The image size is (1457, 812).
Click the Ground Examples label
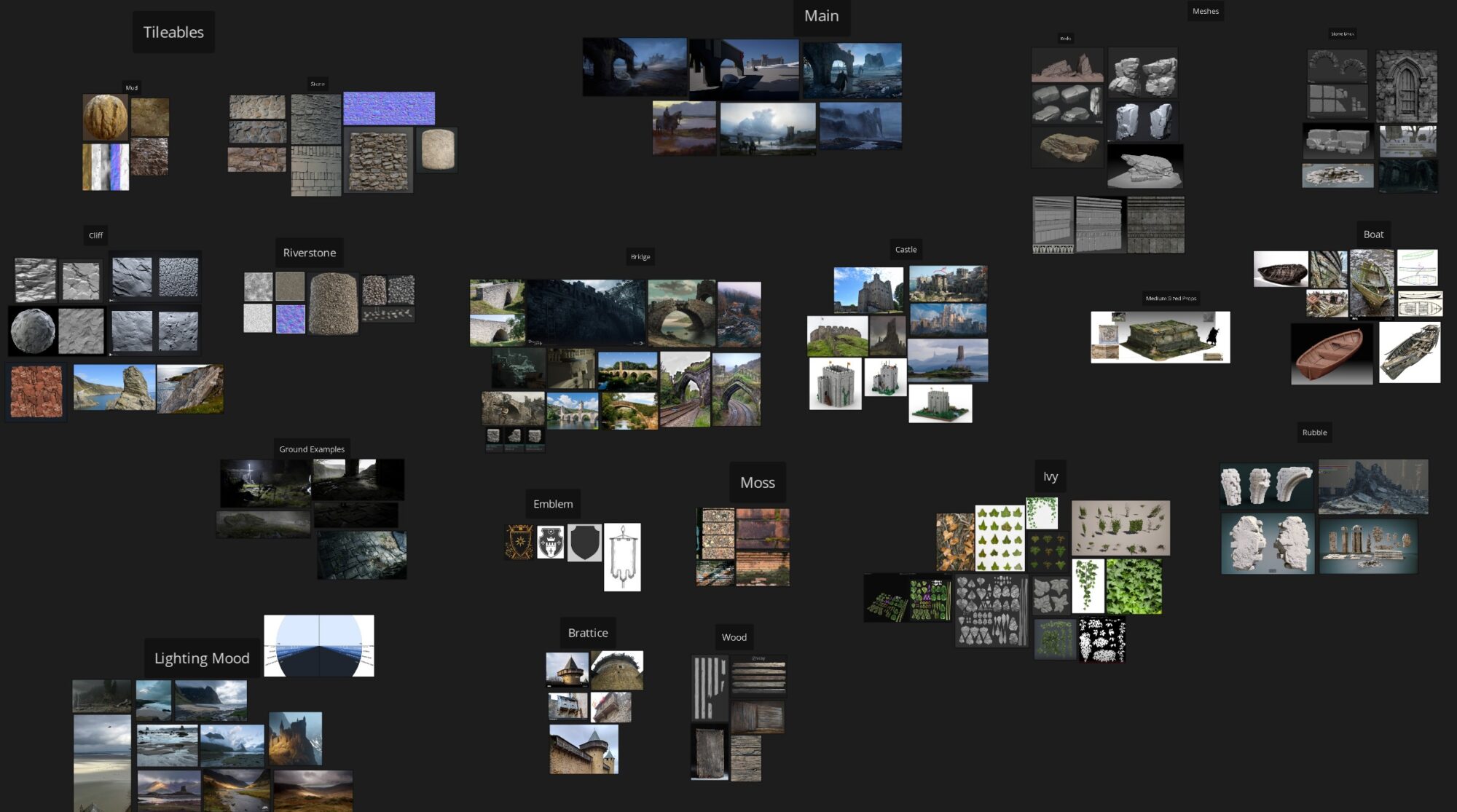coord(311,449)
